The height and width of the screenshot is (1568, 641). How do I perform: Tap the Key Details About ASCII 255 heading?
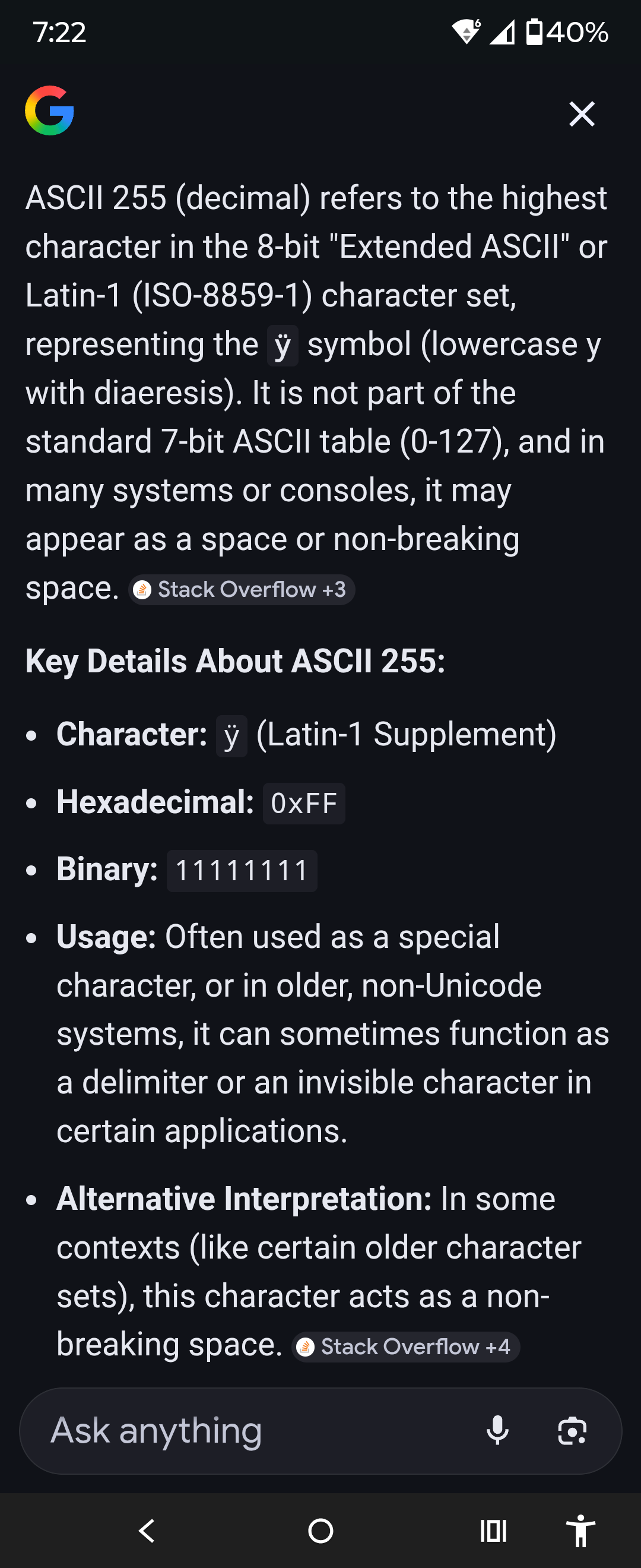236,661
